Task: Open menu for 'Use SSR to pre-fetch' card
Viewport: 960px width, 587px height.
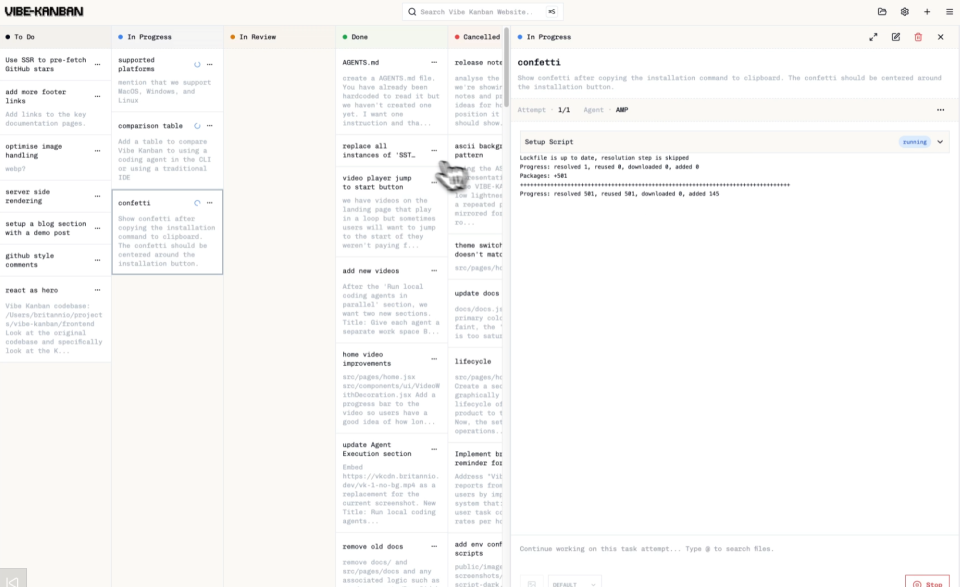Action: tap(97, 64)
